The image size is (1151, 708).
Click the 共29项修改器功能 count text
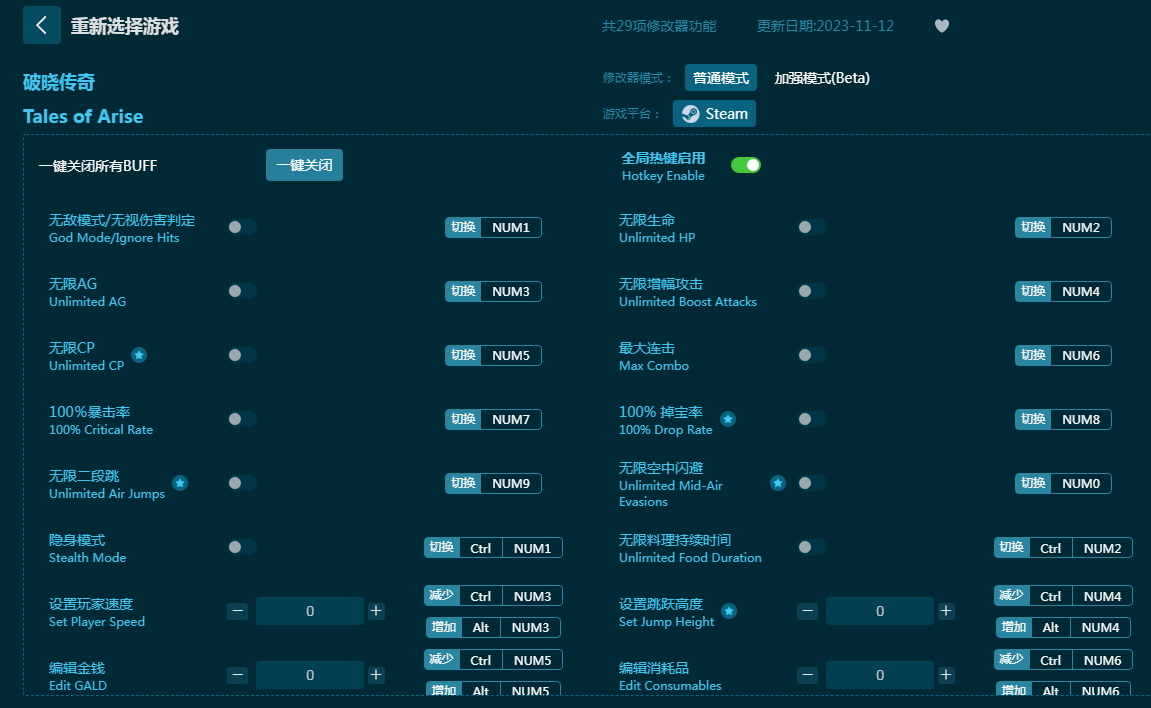coord(659,26)
